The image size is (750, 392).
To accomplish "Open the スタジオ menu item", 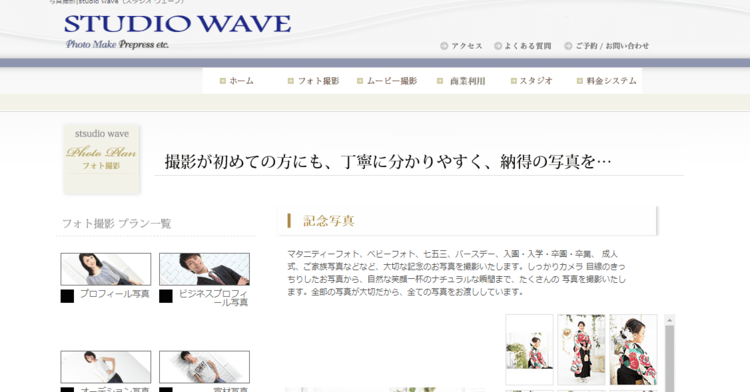I will pos(536,81).
